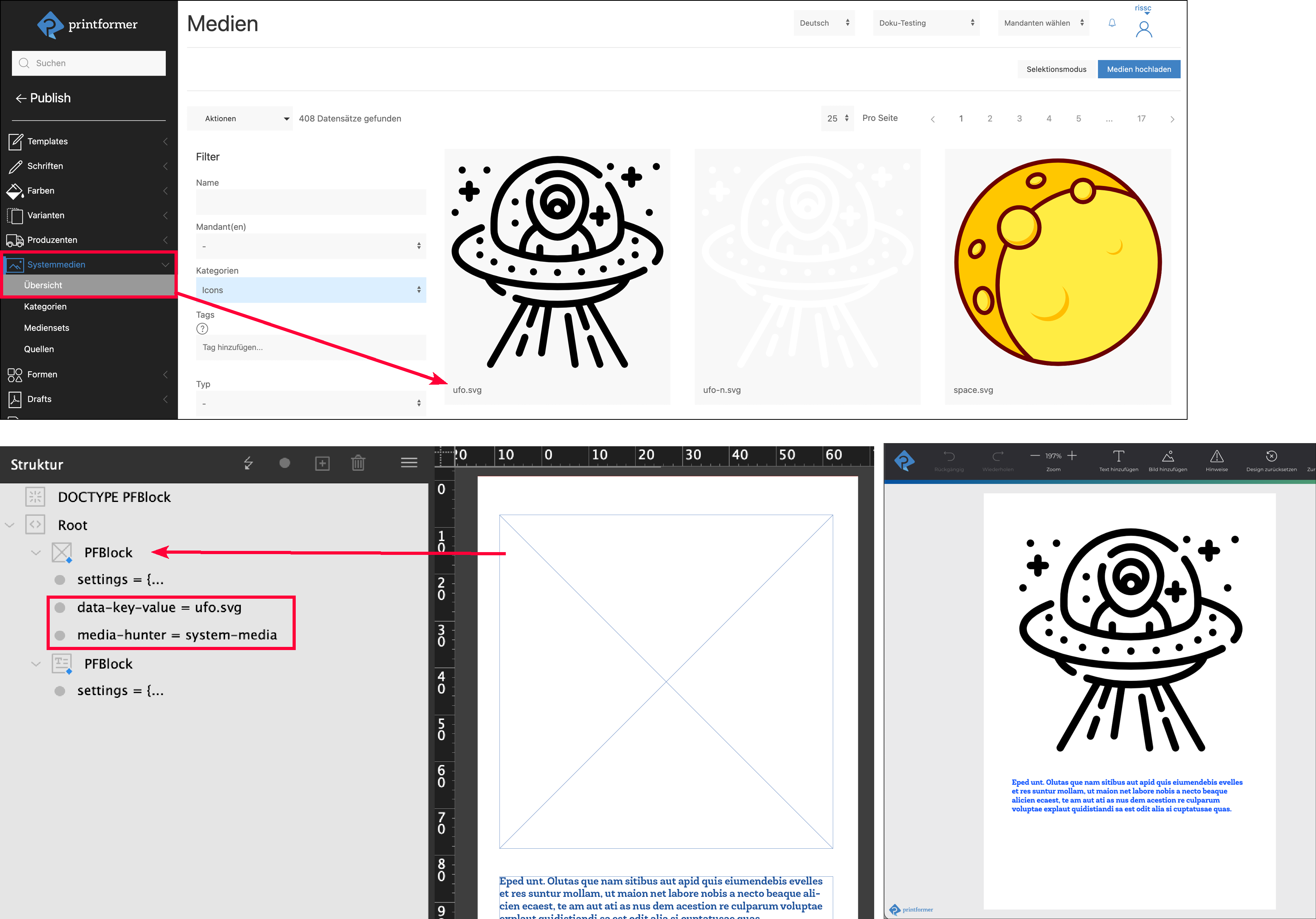Viewport: 1316px width, 919px height.
Task: Click the notification bell icon
Action: (1112, 23)
